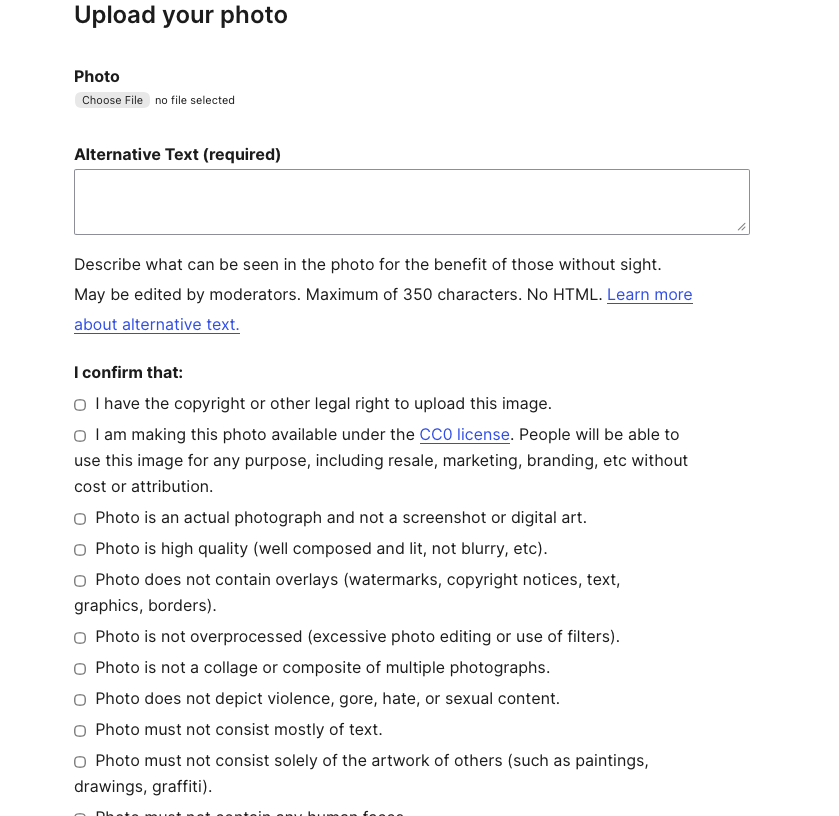Image resolution: width=839 pixels, height=816 pixels.
Task: Confirm photo is an actual photograph
Action: tap(80, 519)
